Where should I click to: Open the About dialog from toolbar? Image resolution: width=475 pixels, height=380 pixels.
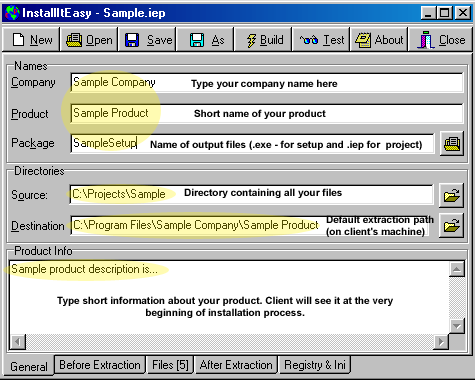point(379,40)
